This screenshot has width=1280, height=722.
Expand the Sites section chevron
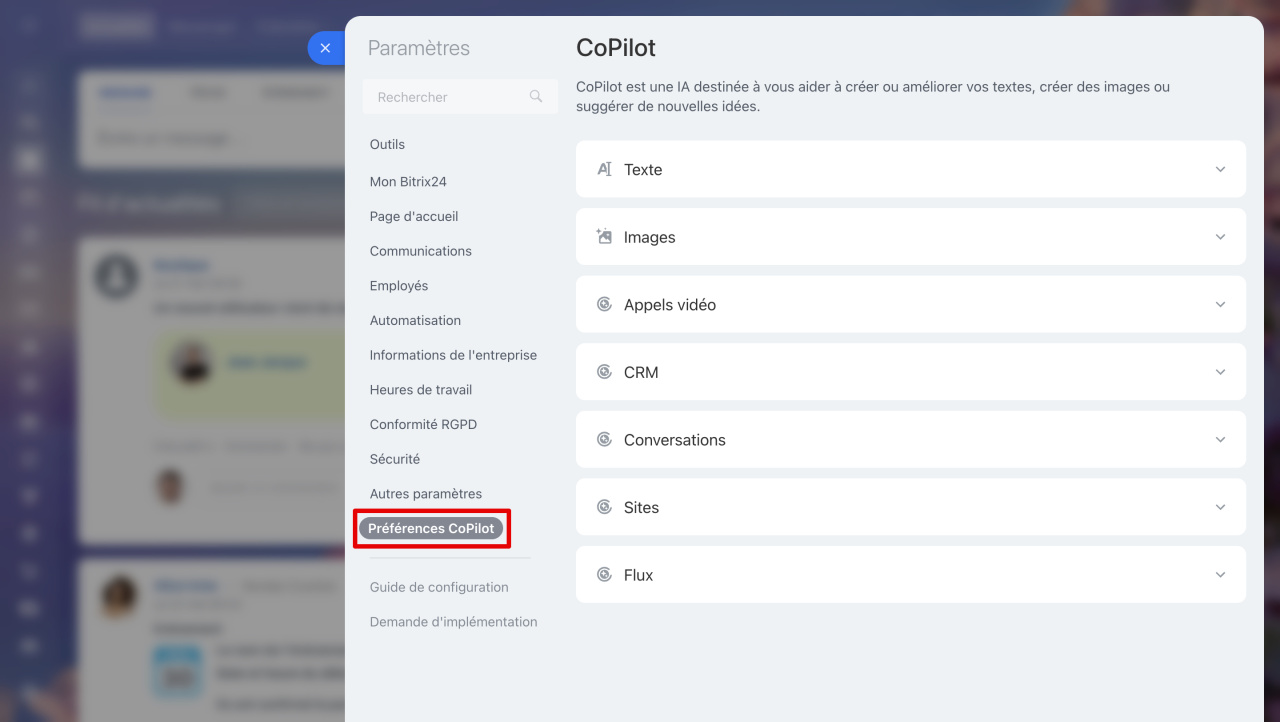(x=1220, y=507)
